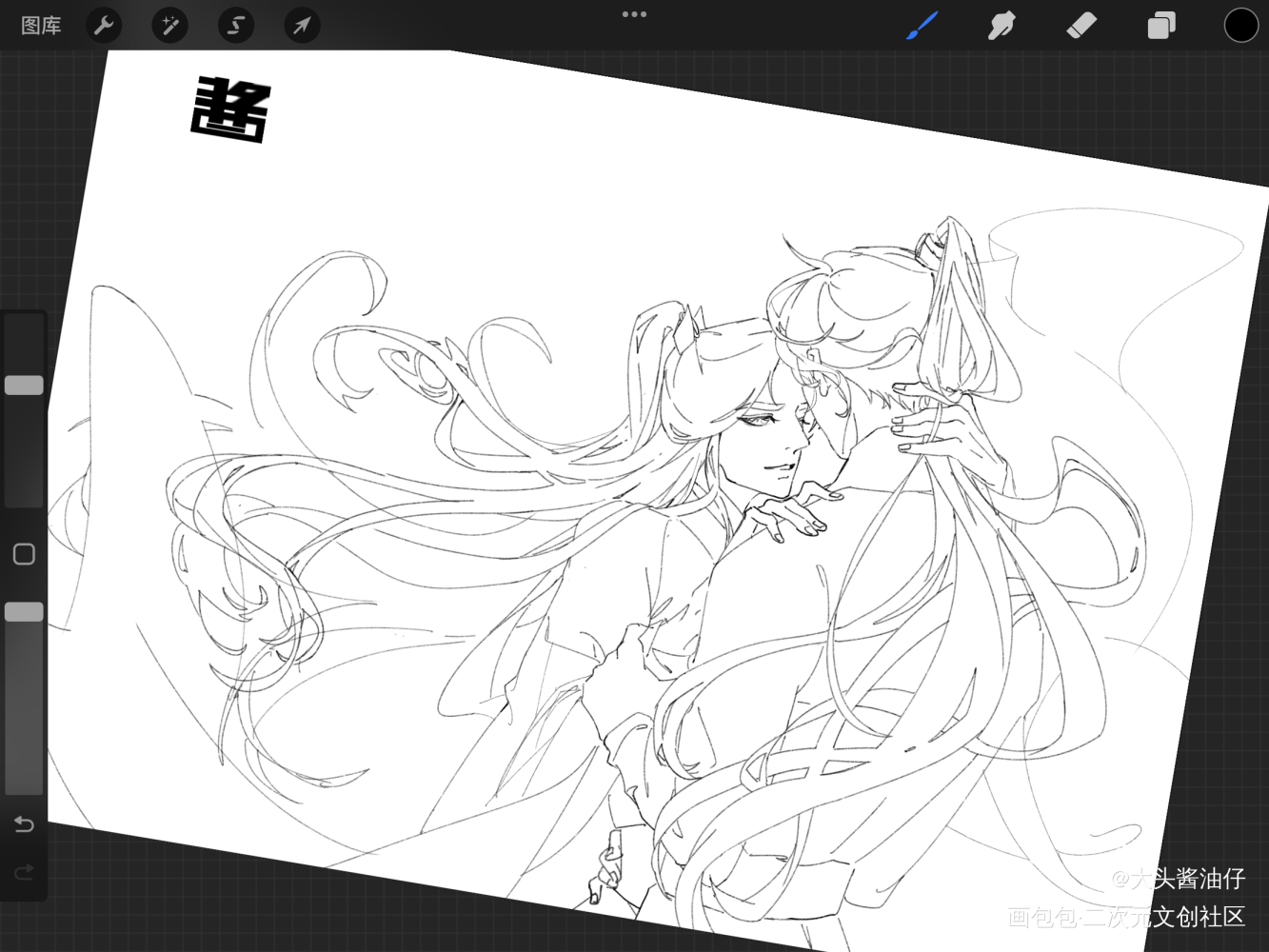Open the Layers panel
The width and height of the screenshot is (1269, 952).
pyautogui.click(x=1161, y=26)
